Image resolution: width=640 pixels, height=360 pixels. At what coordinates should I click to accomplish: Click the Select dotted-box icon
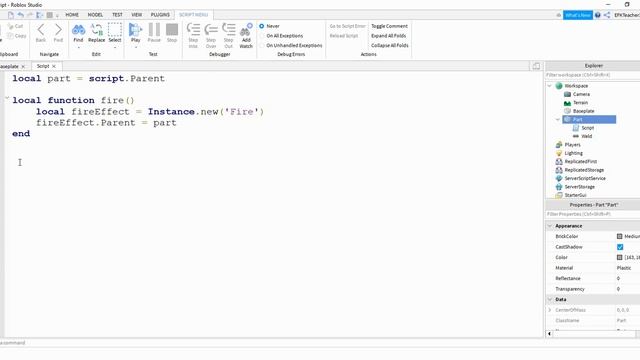pos(115,30)
